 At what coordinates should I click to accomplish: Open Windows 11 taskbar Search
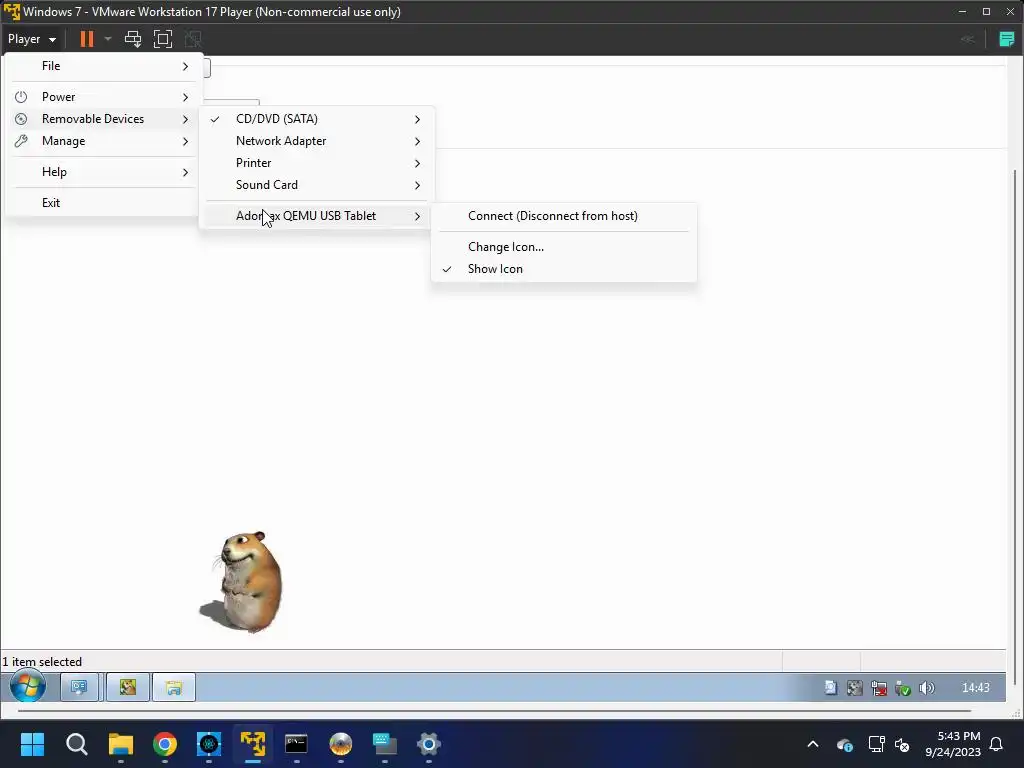point(76,744)
